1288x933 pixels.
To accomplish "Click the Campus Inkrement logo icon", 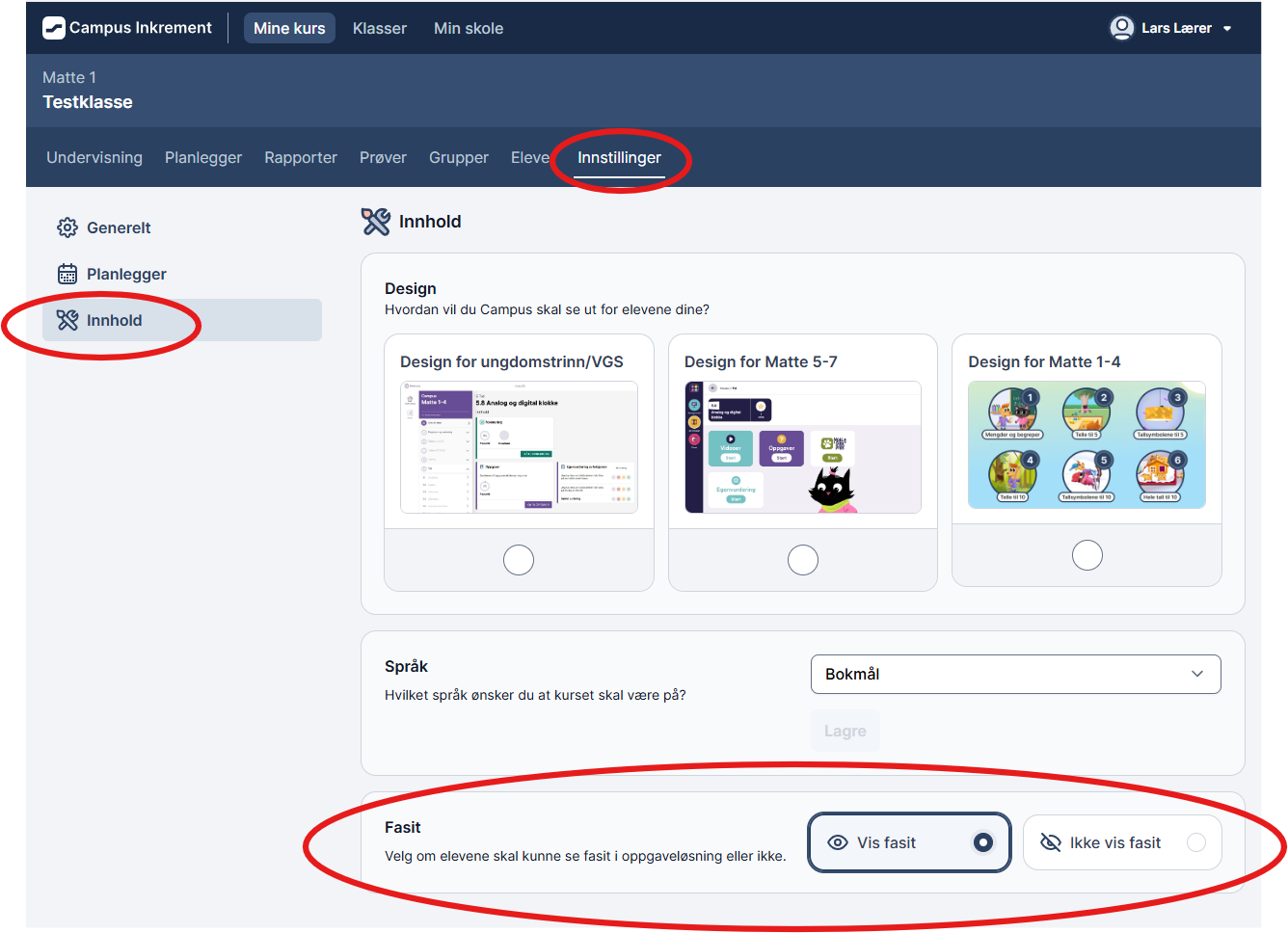I will point(54,28).
